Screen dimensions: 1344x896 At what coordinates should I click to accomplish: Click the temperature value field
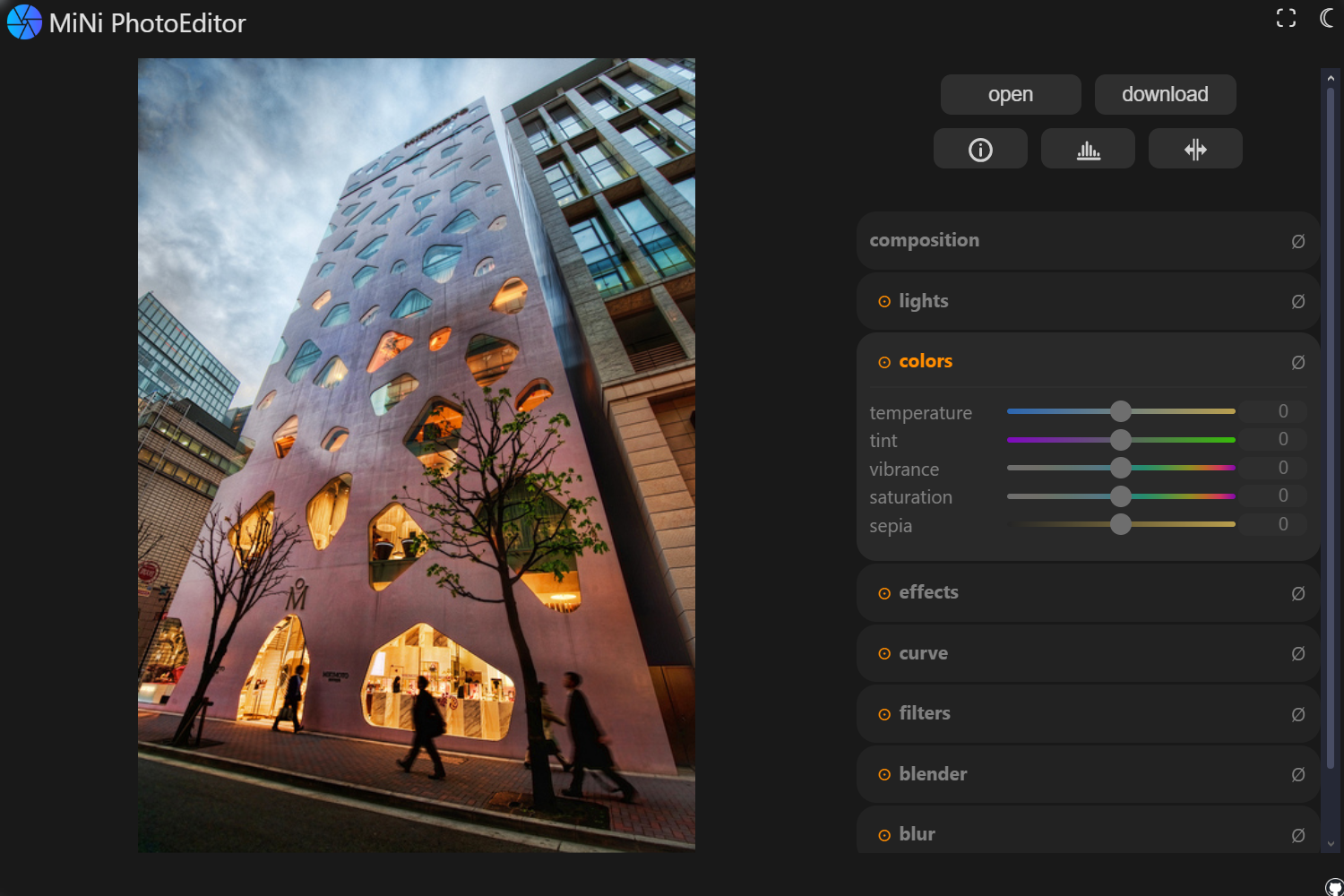pos(1273,411)
